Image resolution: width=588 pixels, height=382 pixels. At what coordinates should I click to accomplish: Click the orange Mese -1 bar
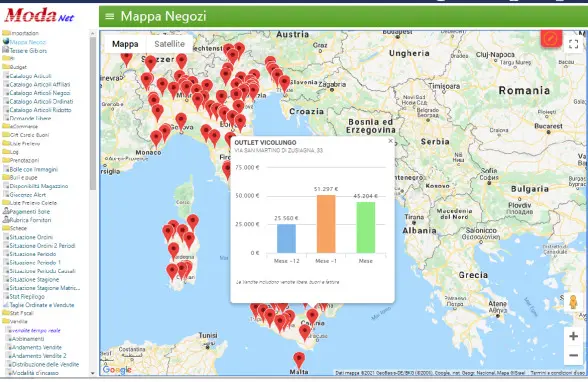pyautogui.click(x=326, y=224)
